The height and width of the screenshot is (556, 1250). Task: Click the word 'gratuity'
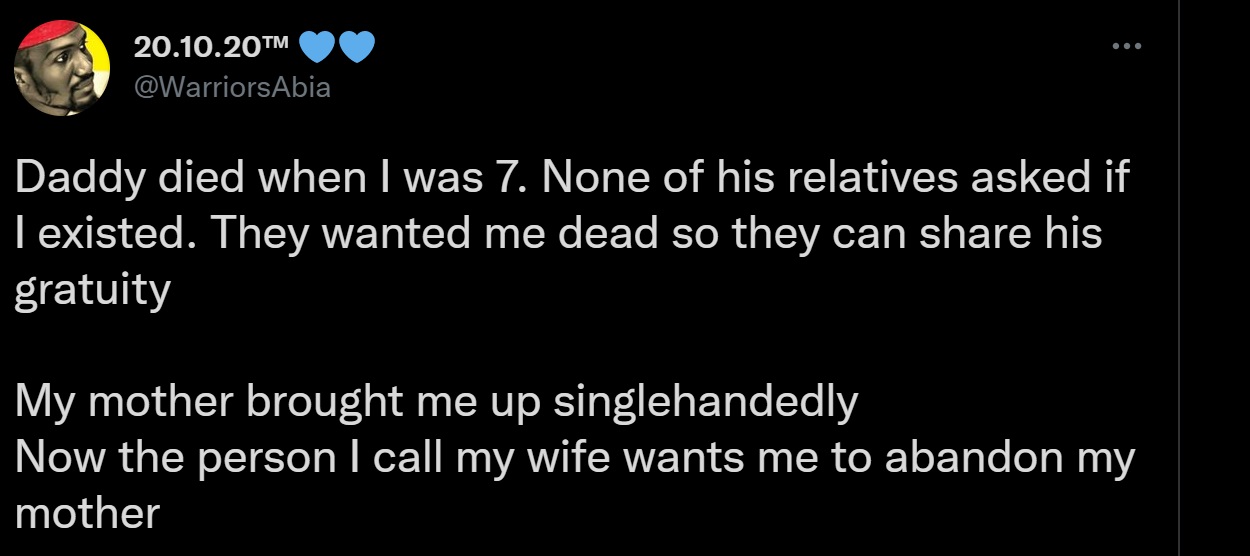(92, 292)
